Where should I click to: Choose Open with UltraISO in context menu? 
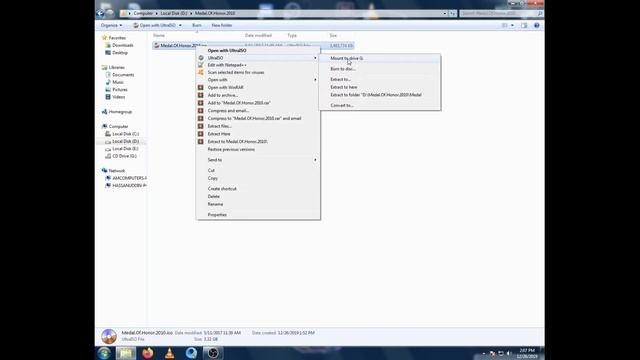coord(227,51)
